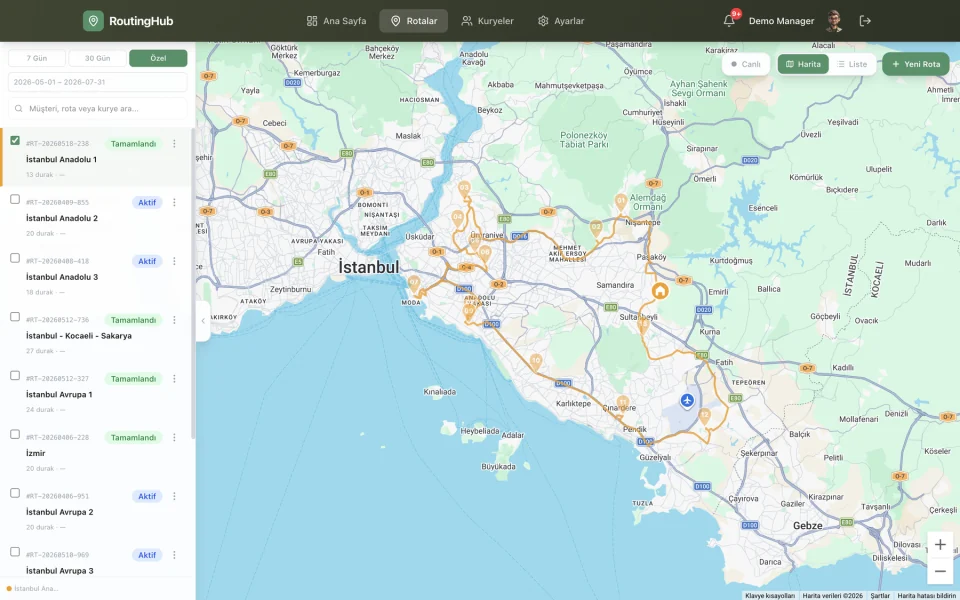Go to Ana Sayfa tab
Viewport: 960px width, 600px height.
[x=336, y=21]
